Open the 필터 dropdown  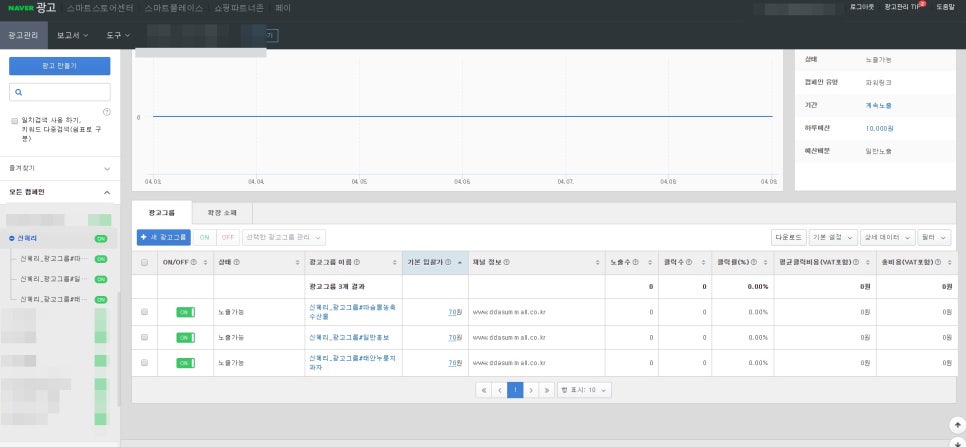point(934,237)
